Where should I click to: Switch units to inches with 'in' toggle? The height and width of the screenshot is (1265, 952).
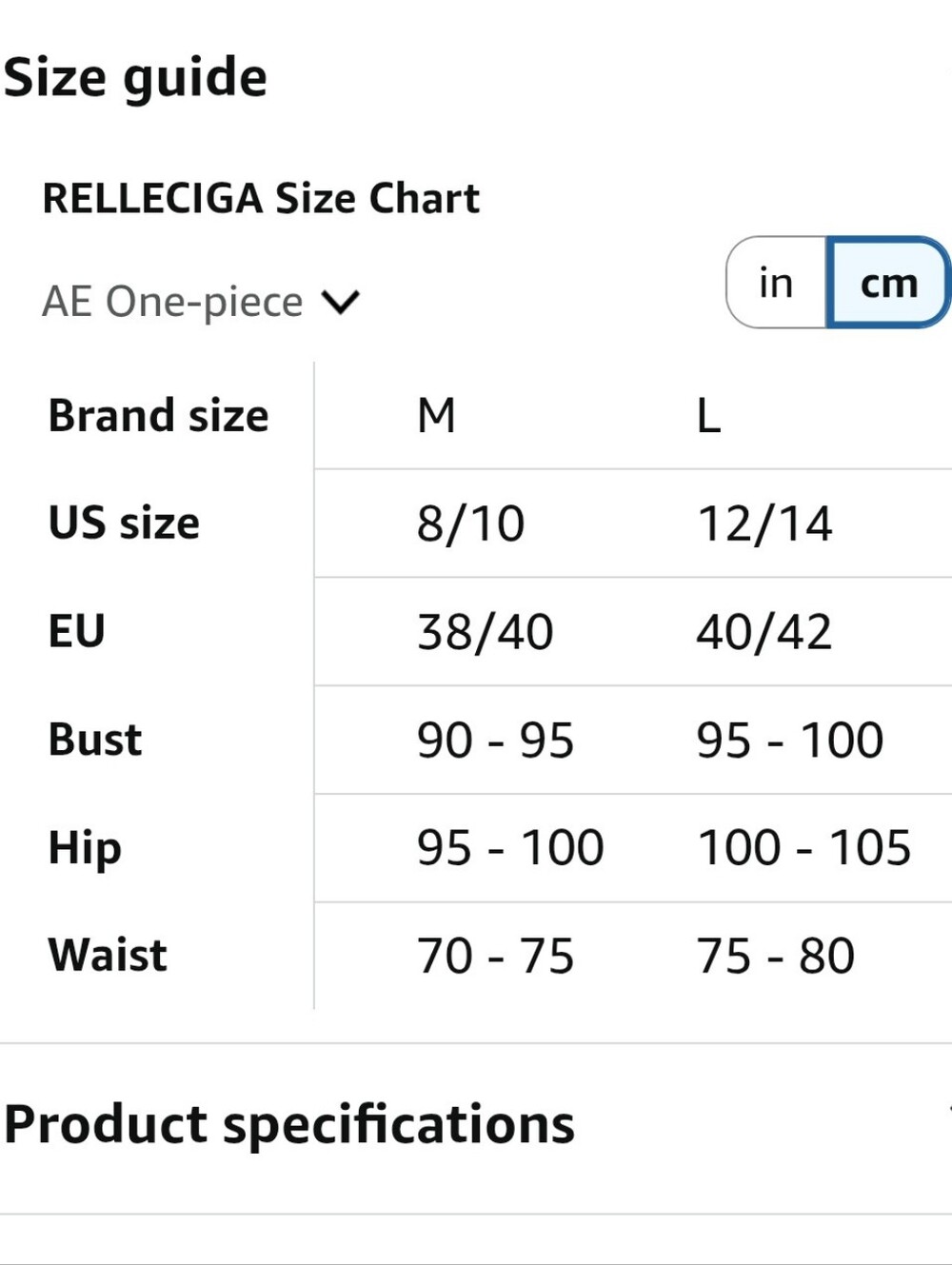pos(776,283)
